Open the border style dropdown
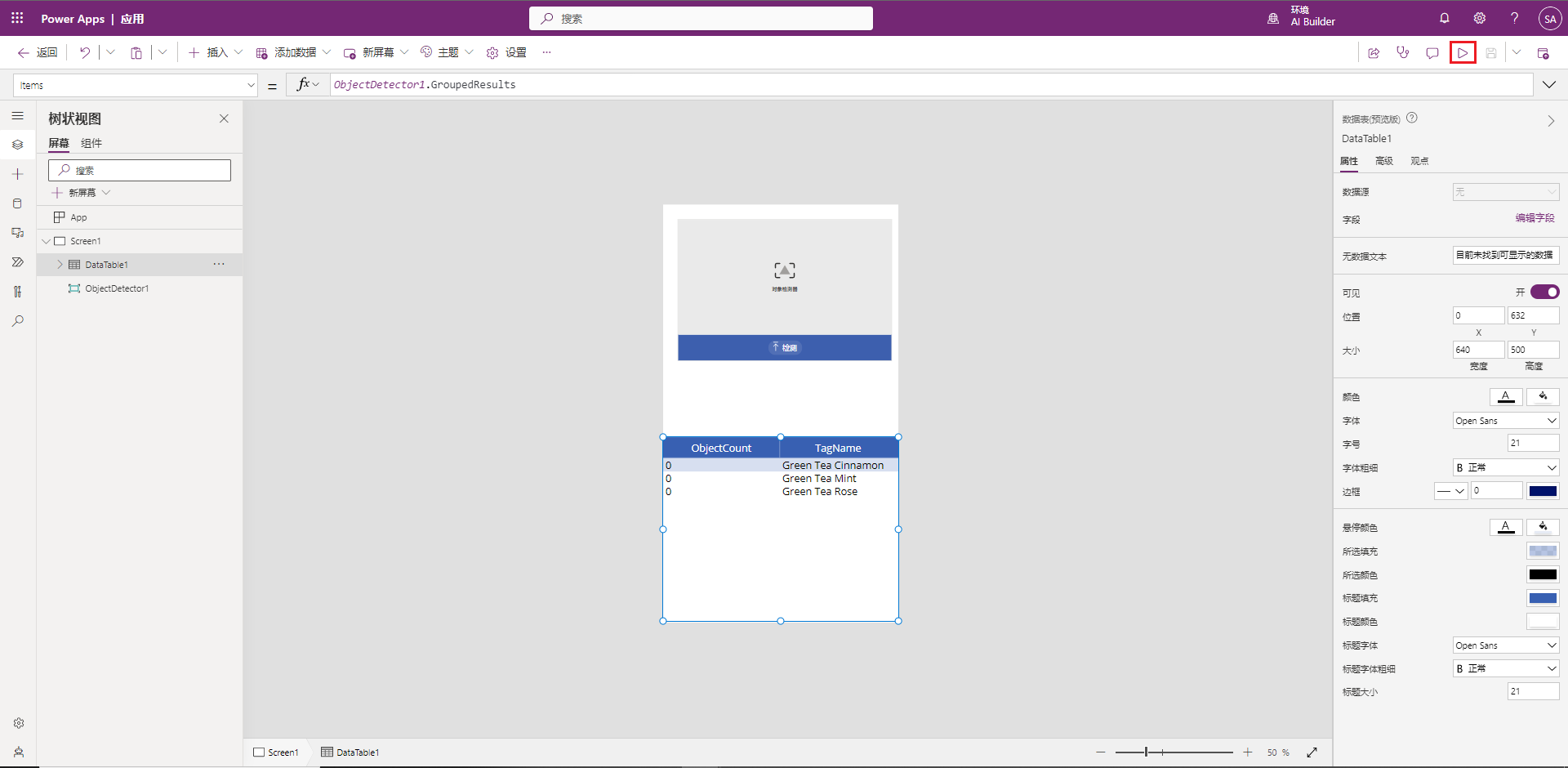Screen dimensions: 1568x768 [x=1450, y=491]
